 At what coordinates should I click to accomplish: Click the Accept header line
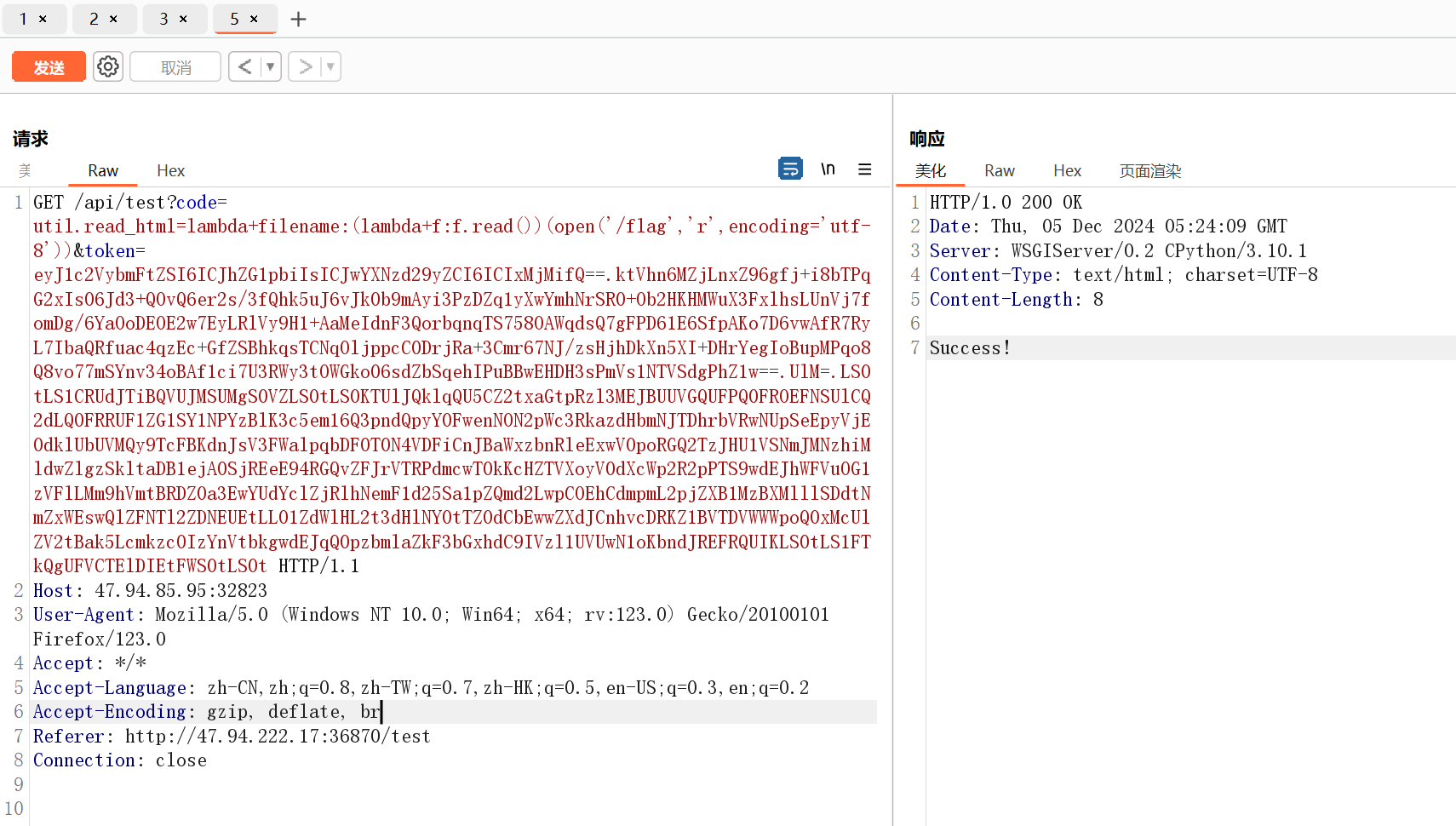(89, 663)
